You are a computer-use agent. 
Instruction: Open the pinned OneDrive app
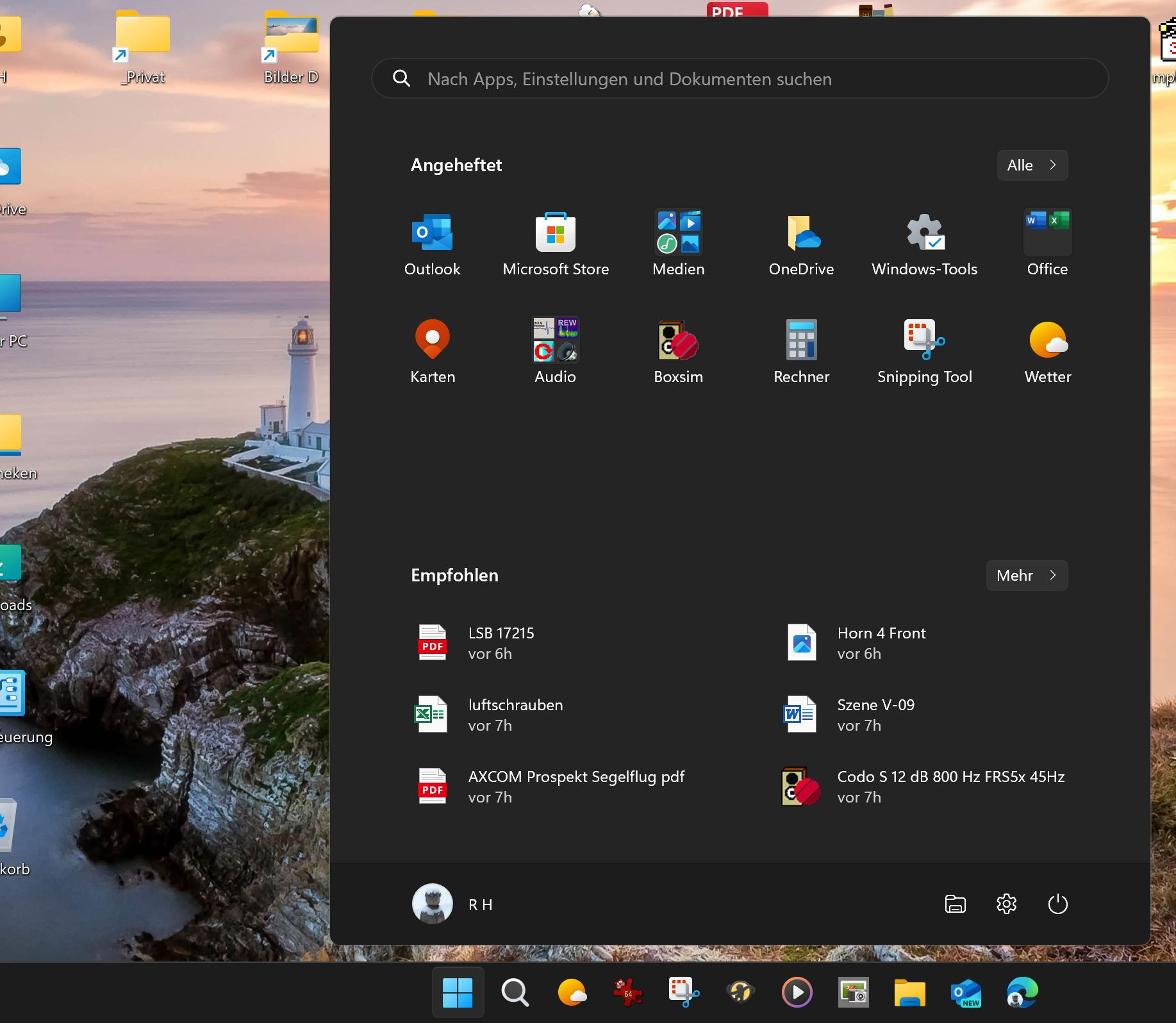pos(801,244)
